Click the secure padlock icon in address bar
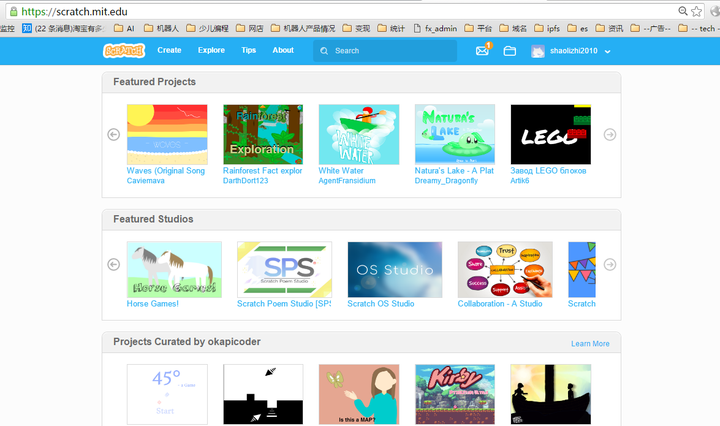Image resolution: width=720 pixels, height=426 pixels. point(14,11)
